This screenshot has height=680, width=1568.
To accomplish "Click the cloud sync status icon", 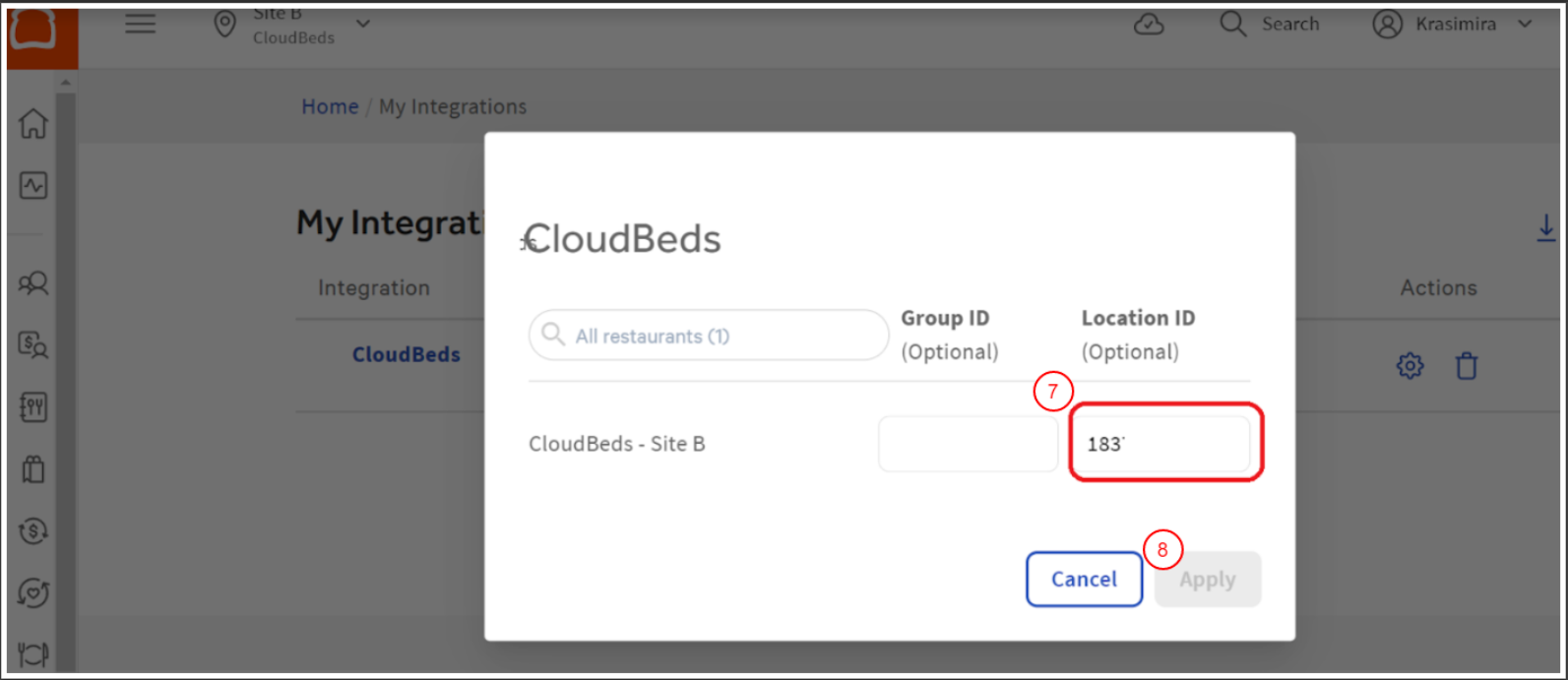I will (x=1149, y=25).
